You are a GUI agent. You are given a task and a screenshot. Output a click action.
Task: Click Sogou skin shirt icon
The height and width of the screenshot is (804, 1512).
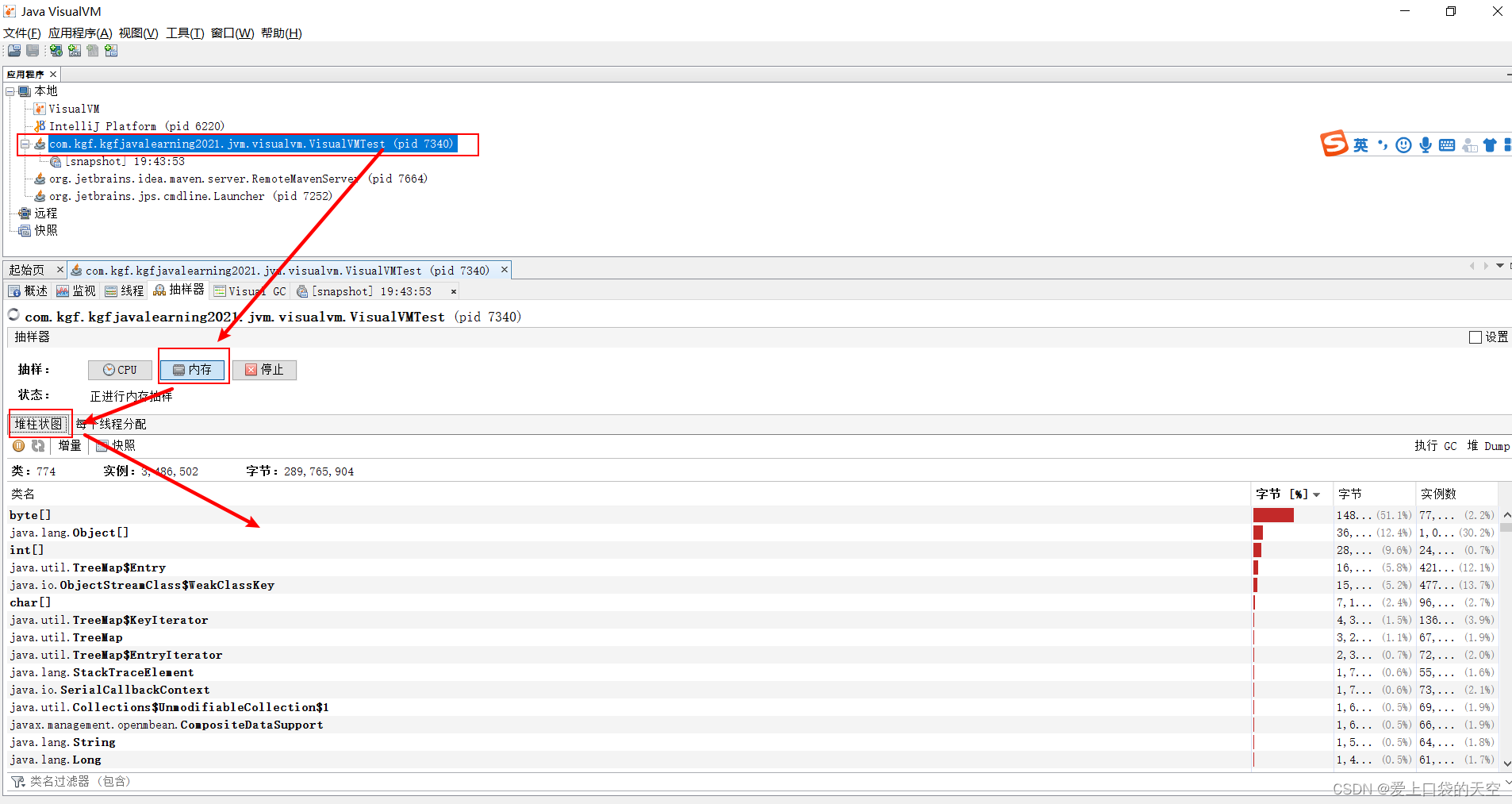pos(1490,145)
